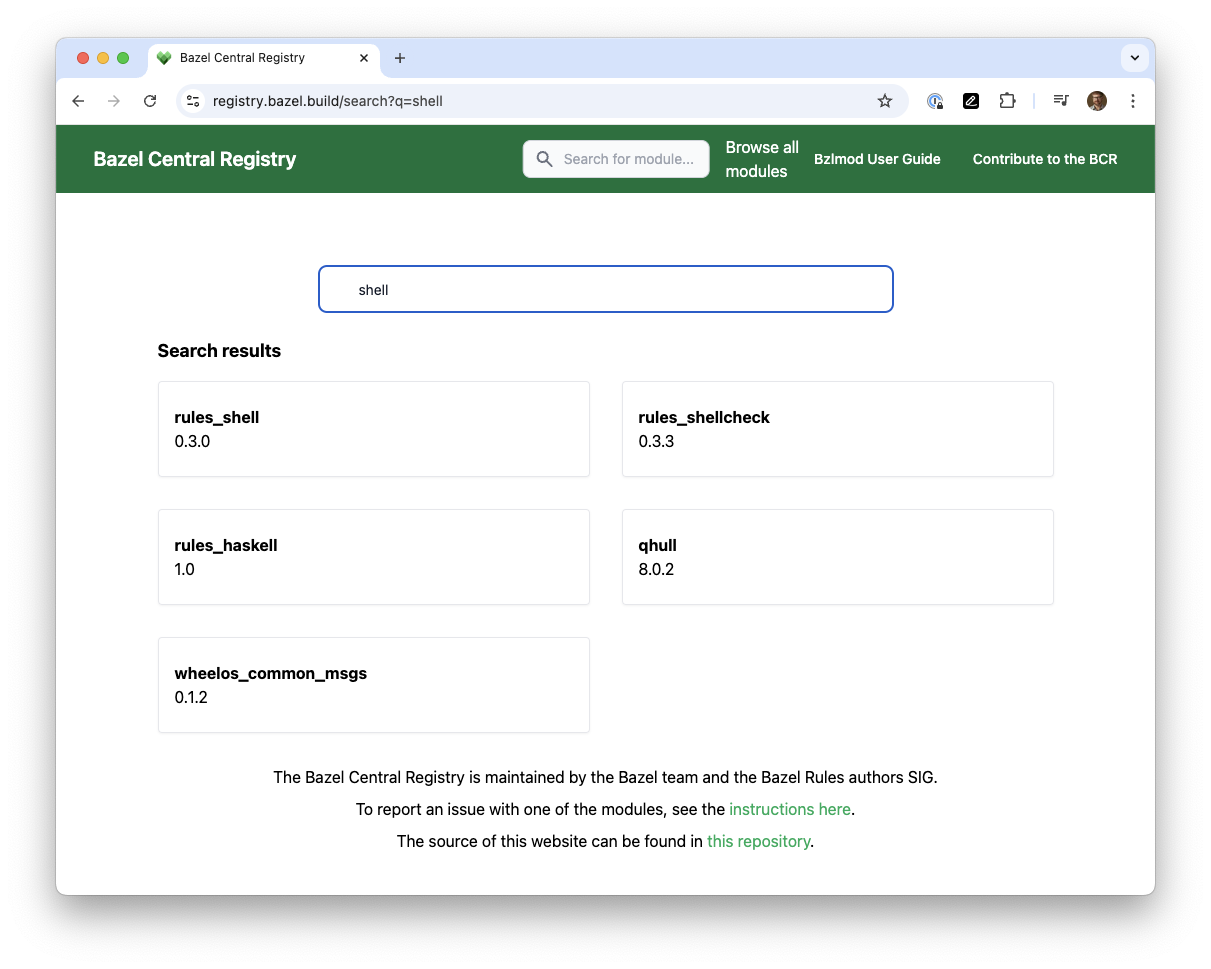
Task: Expand the tab search dropdown arrow
Action: 1134,58
